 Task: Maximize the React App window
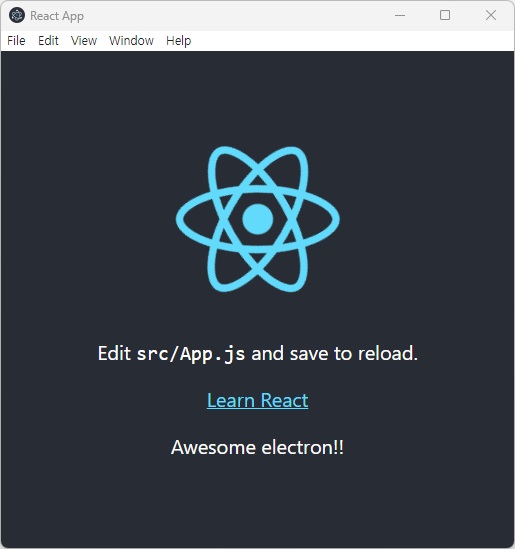445,15
